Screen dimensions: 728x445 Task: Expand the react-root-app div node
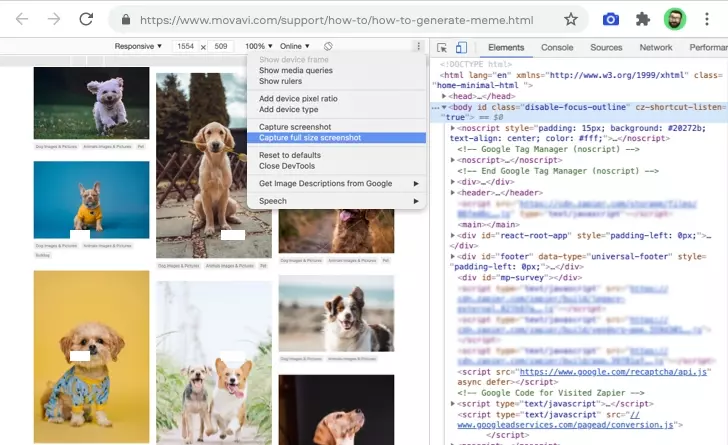pos(453,236)
